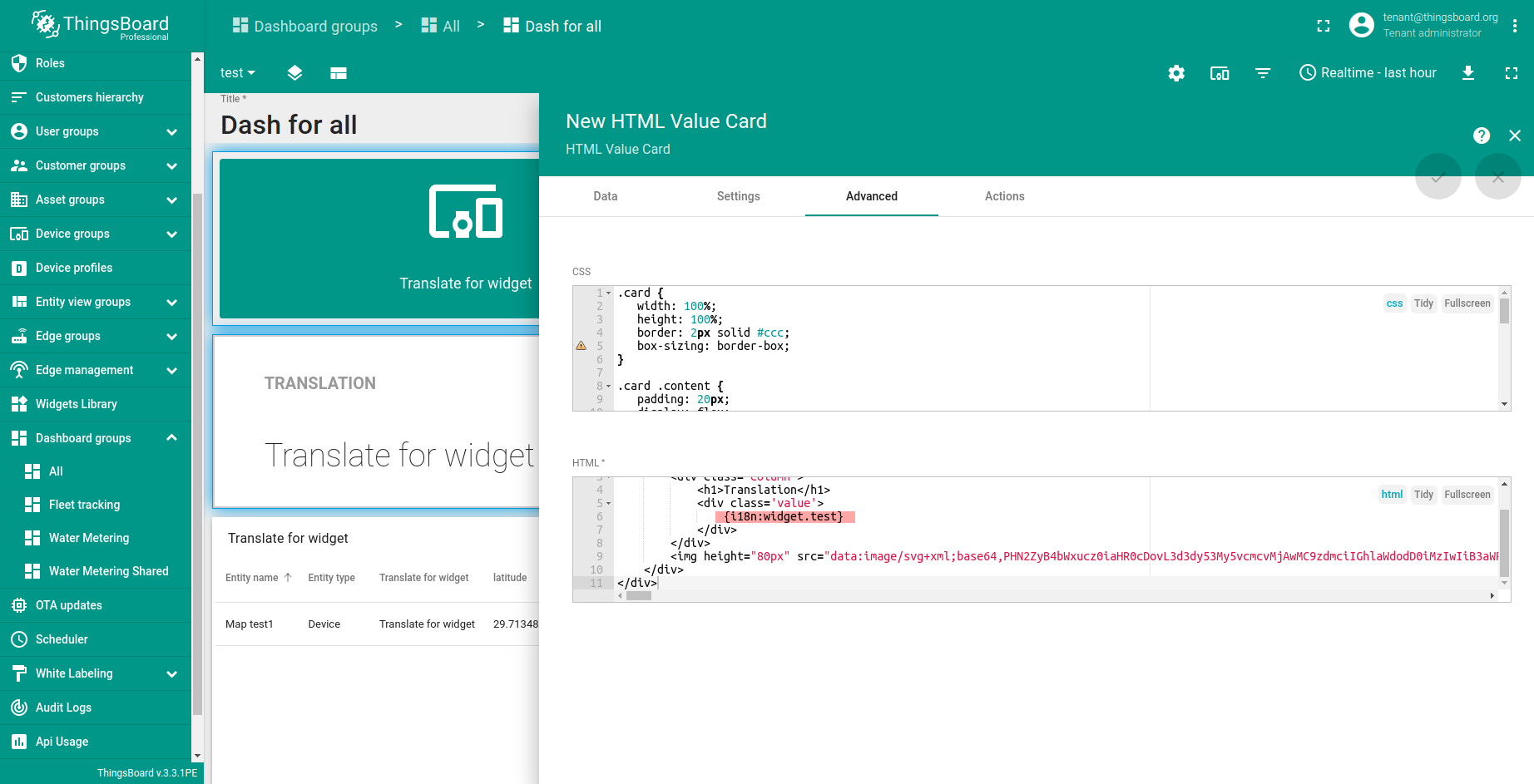Open the filters icon

coord(1263,73)
